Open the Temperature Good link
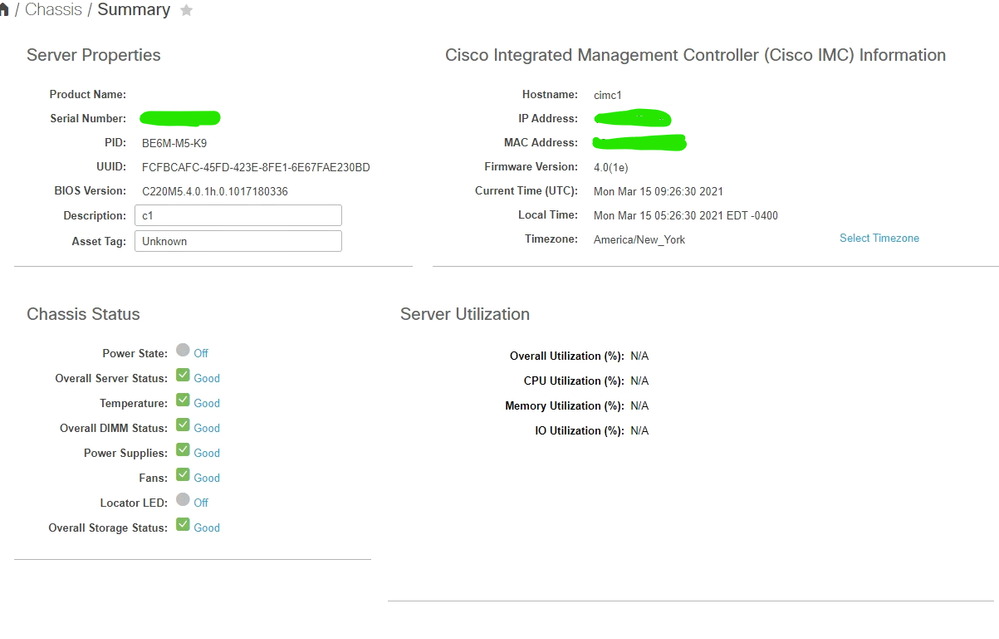Screen dimensions: 999x639 coord(206,403)
